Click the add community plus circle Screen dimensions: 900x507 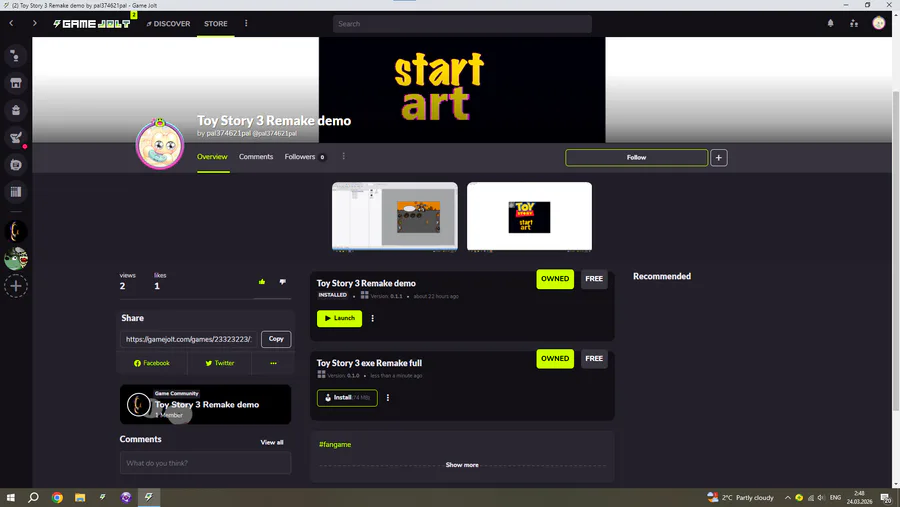pos(15,286)
